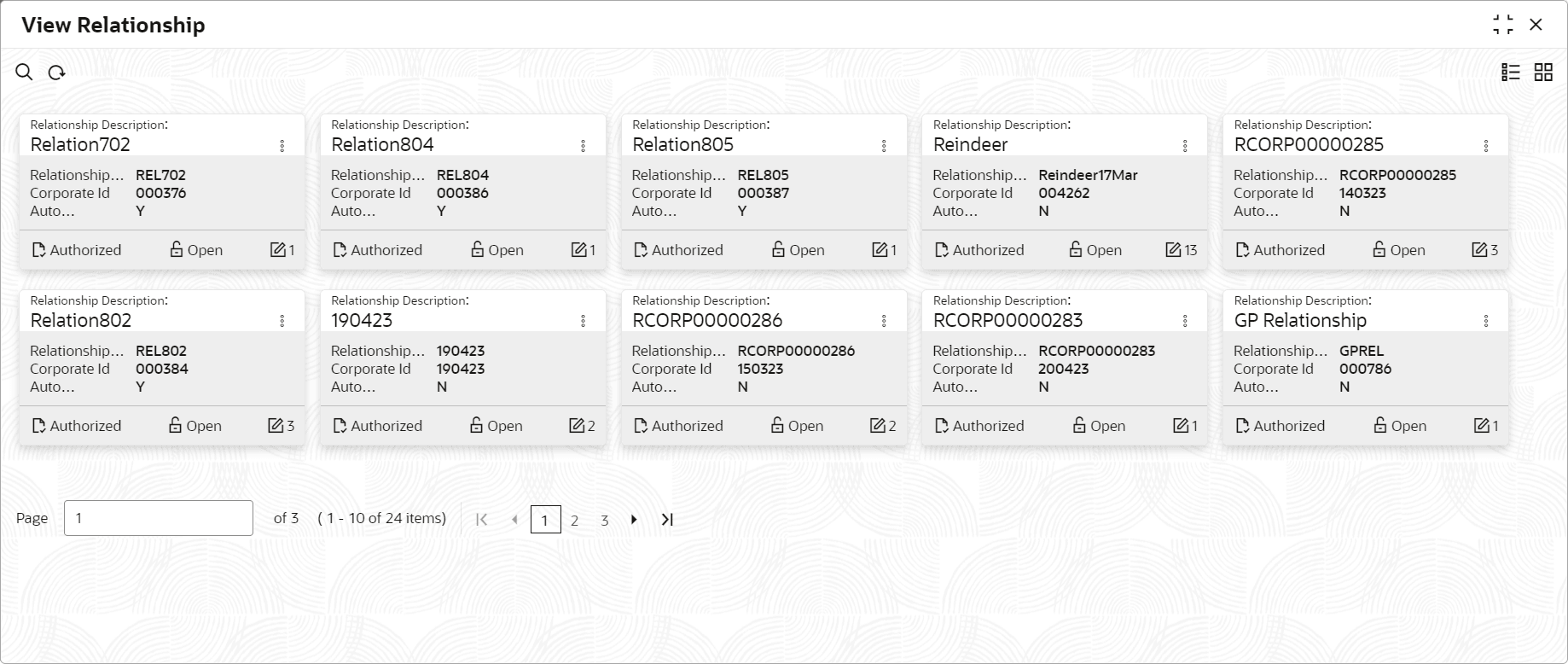Image resolution: width=1568 pixels, height=664 pixels.
Task: Refresh the relationship list
Action: (56, 73)
